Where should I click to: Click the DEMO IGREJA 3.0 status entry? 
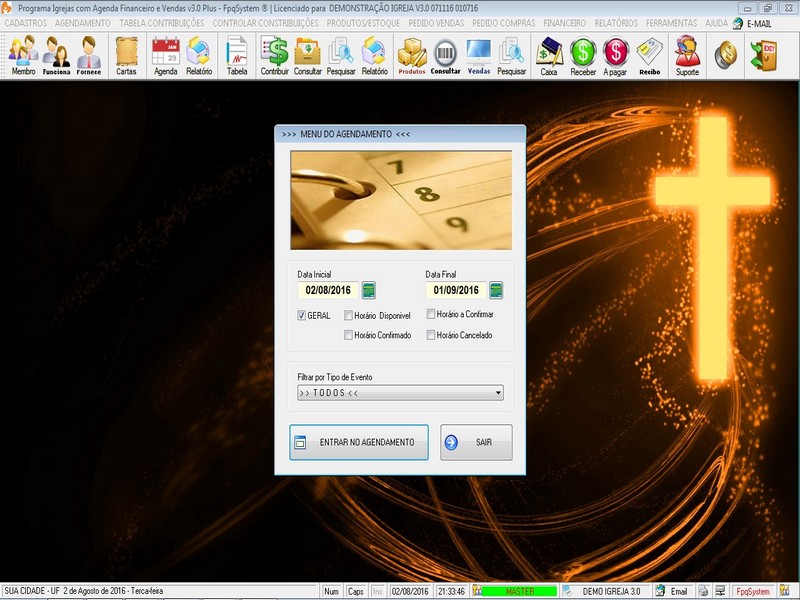[x=611, y=591]
